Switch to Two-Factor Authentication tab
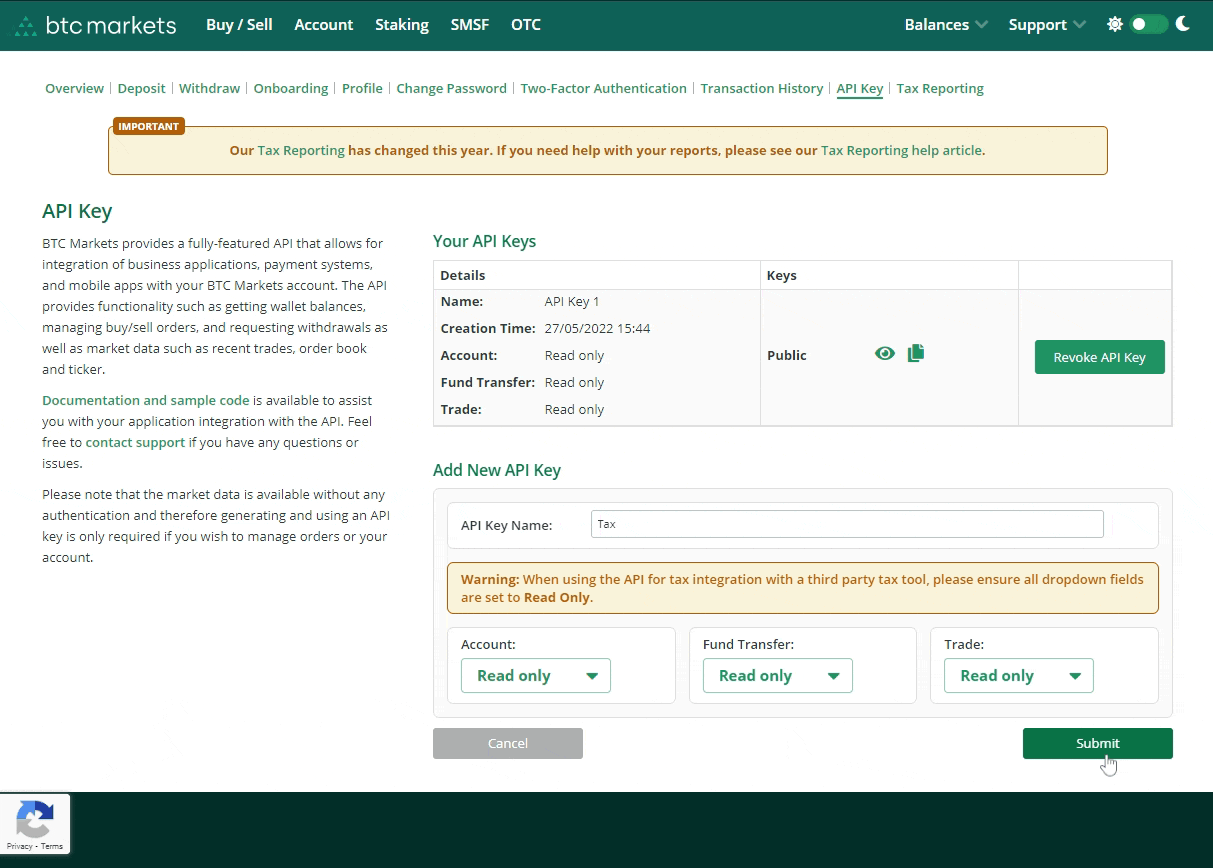The height and width of the screenshot is (868, 1213). pos(604,88)
